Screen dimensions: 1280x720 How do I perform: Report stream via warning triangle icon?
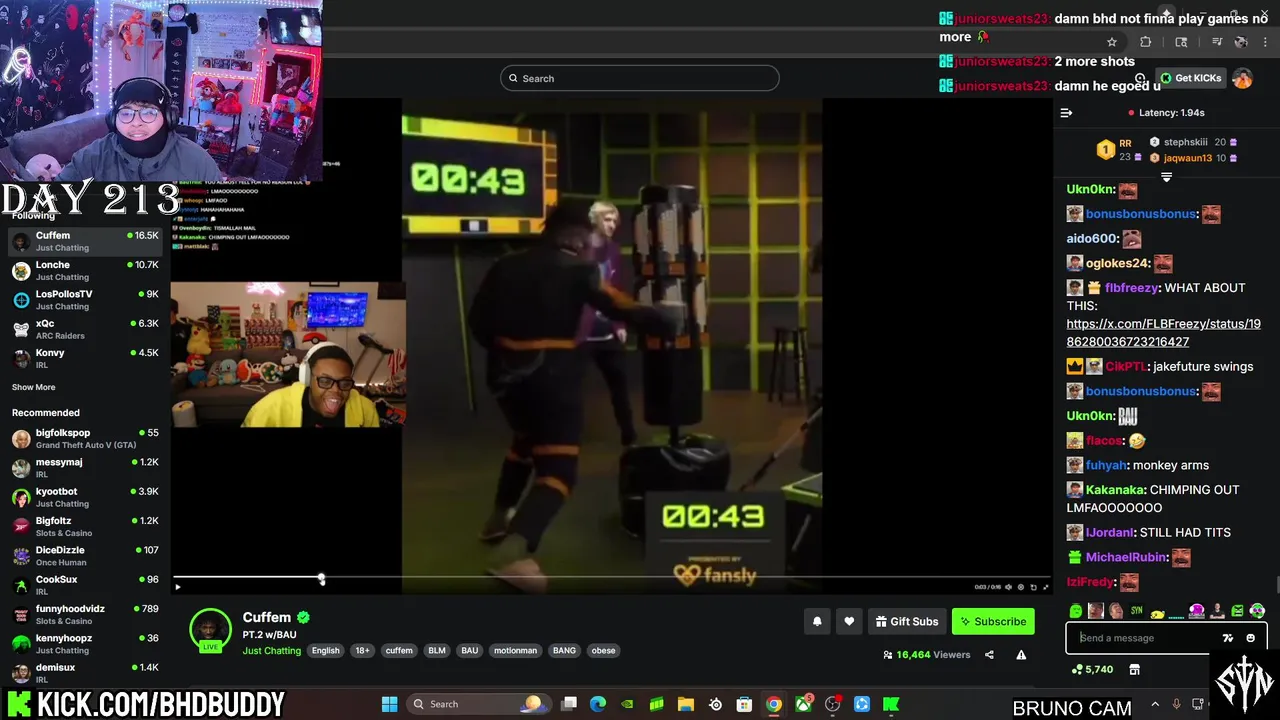[x=1021, y=655]
